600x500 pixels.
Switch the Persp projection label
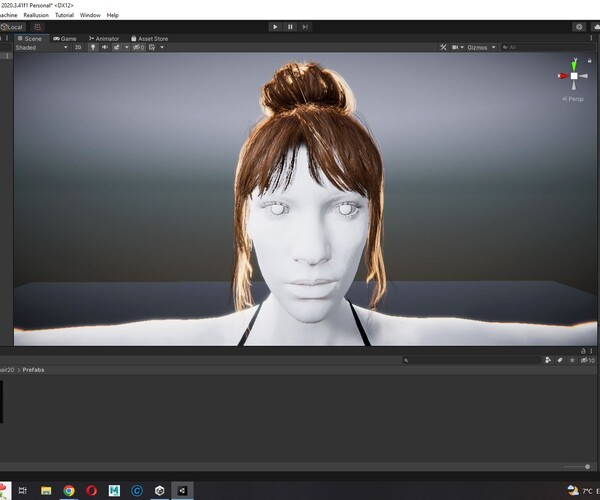point(573,99)
